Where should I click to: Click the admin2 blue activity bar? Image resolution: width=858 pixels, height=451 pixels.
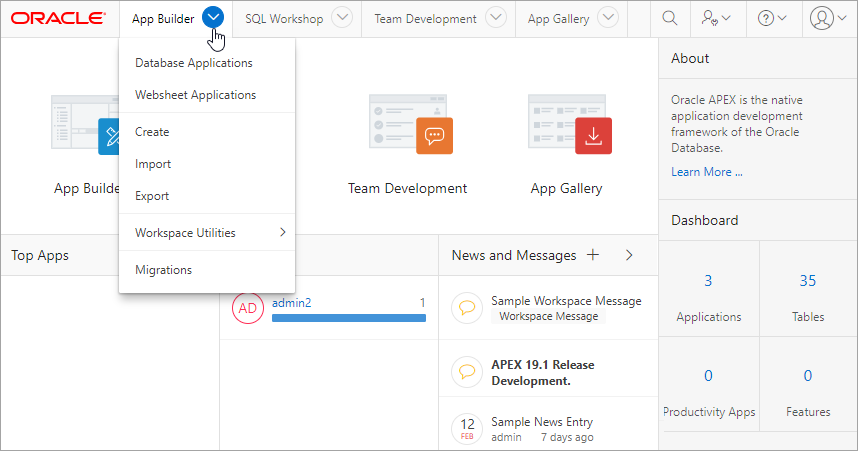coord(349,318)
